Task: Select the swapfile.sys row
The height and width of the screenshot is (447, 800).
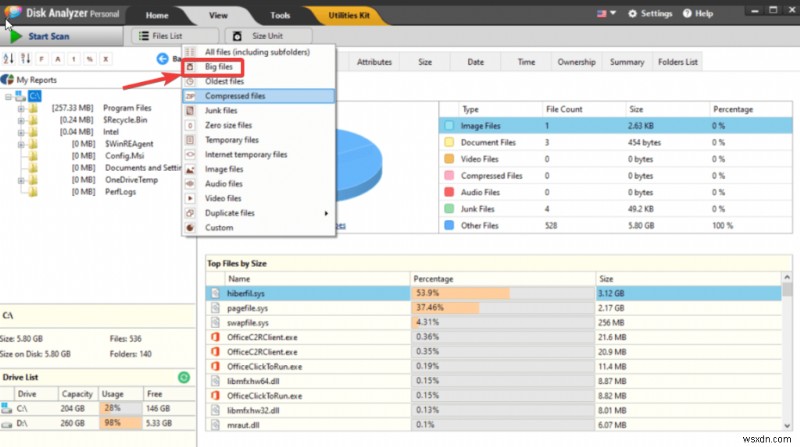Action: pos(493,322)
